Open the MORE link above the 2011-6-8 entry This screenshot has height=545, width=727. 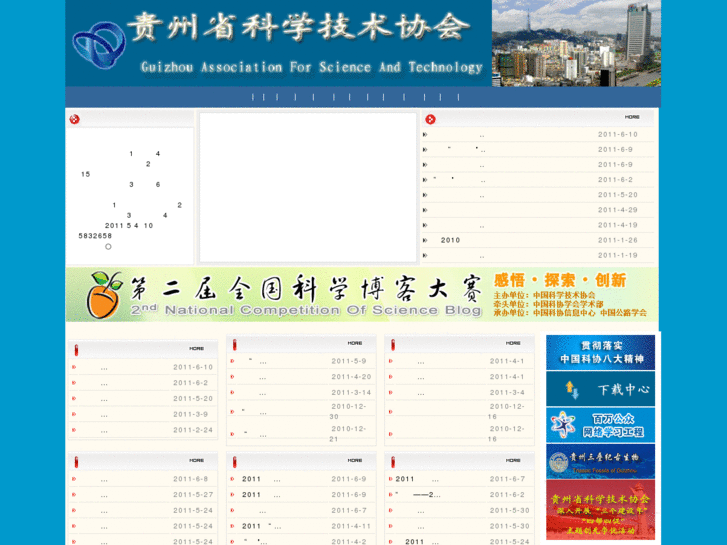197,461
